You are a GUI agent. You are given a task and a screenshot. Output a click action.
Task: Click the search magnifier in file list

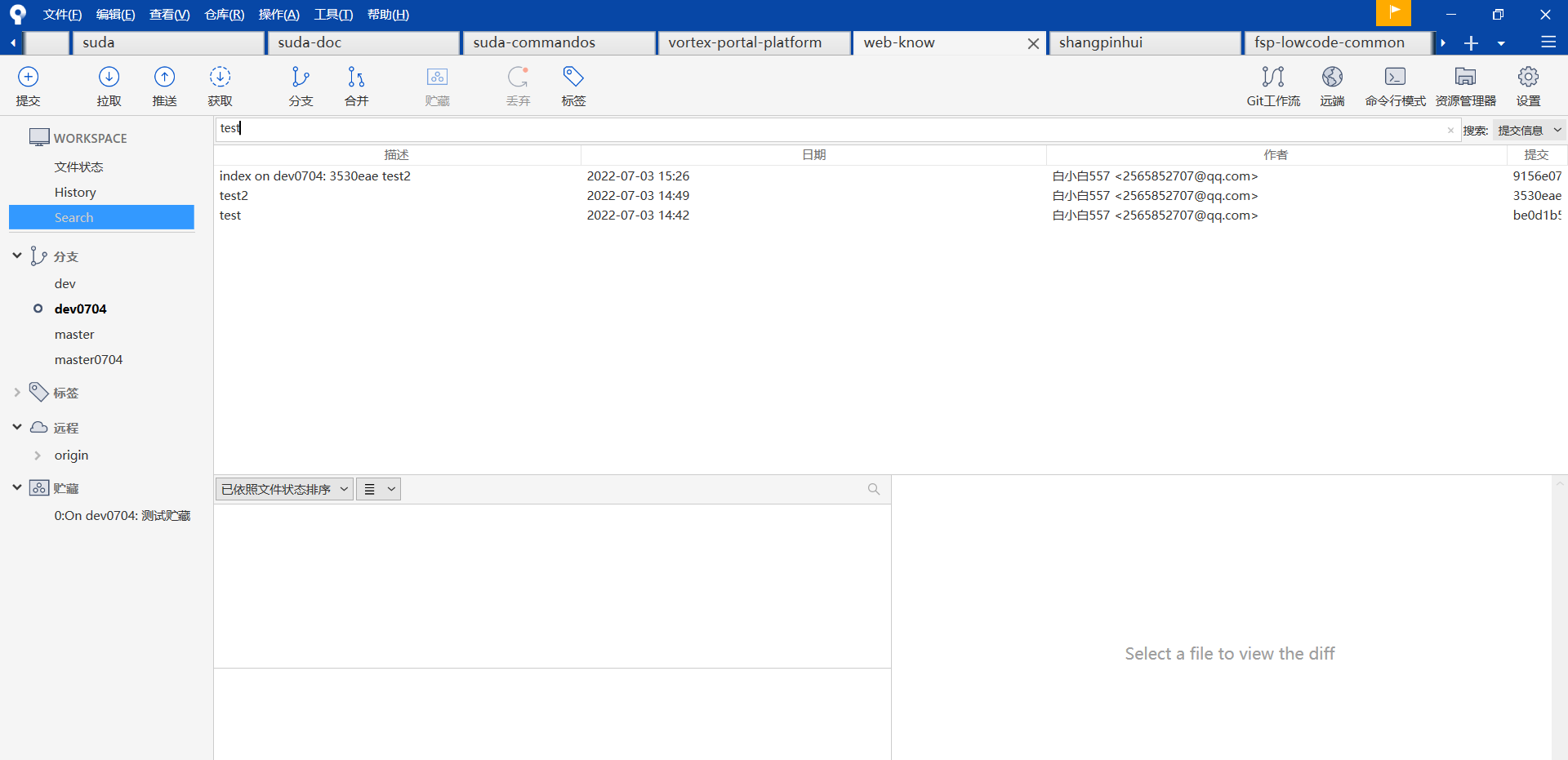874,489
